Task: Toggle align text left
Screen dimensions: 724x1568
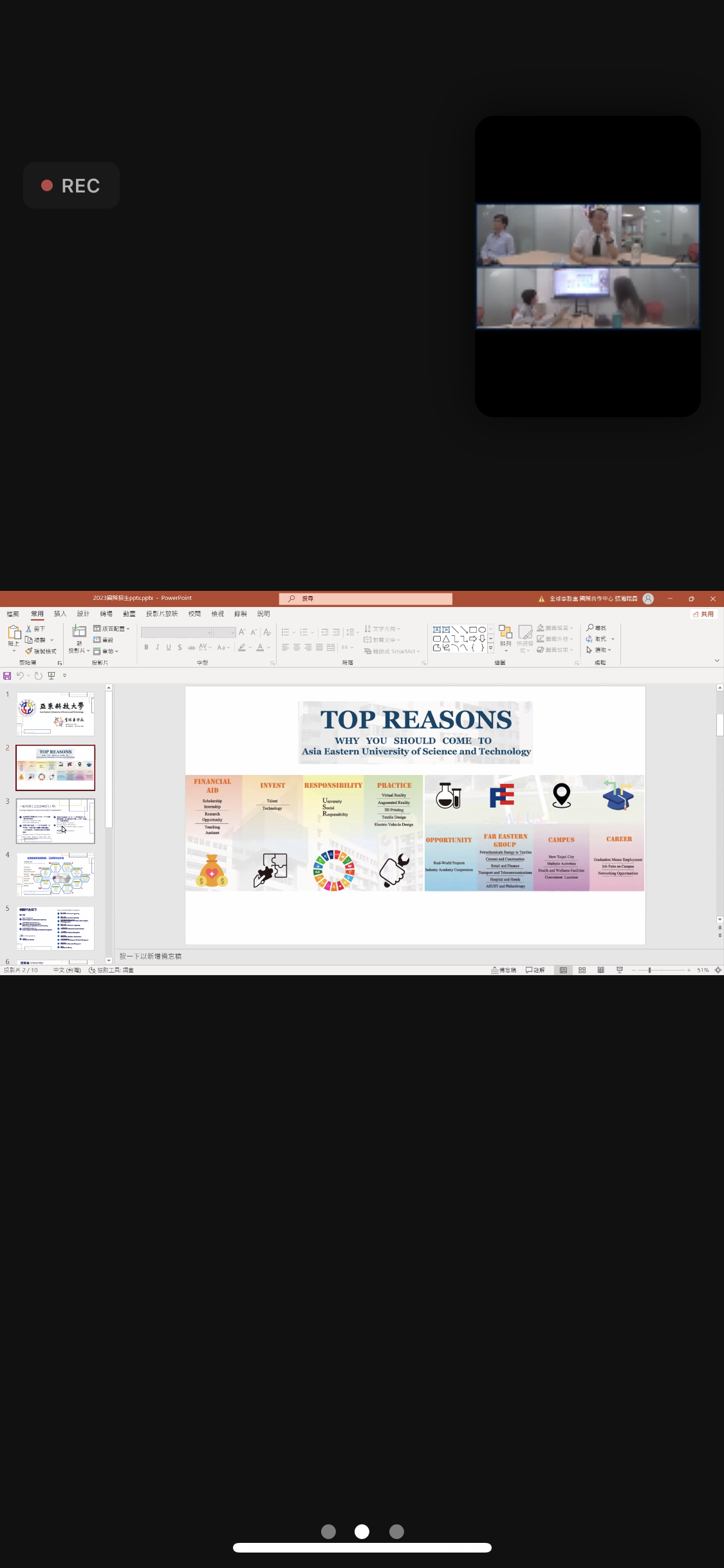Action: point(285,648)
